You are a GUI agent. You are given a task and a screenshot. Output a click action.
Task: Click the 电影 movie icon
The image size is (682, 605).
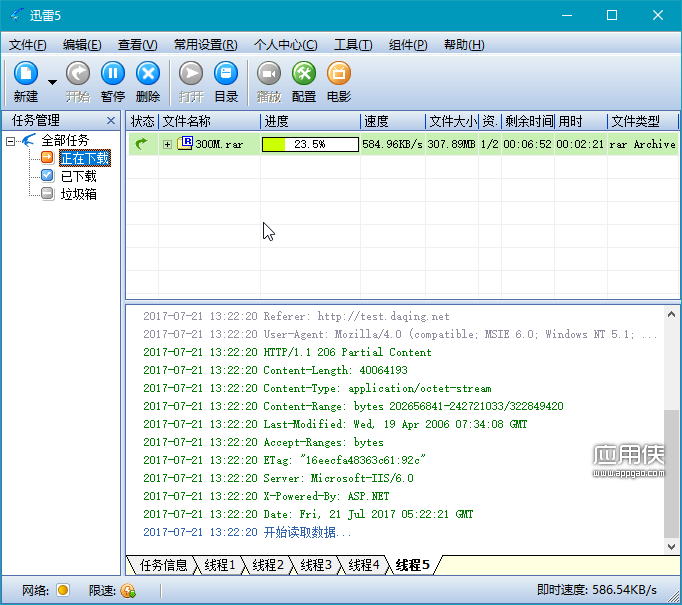(x=338, y=73)
